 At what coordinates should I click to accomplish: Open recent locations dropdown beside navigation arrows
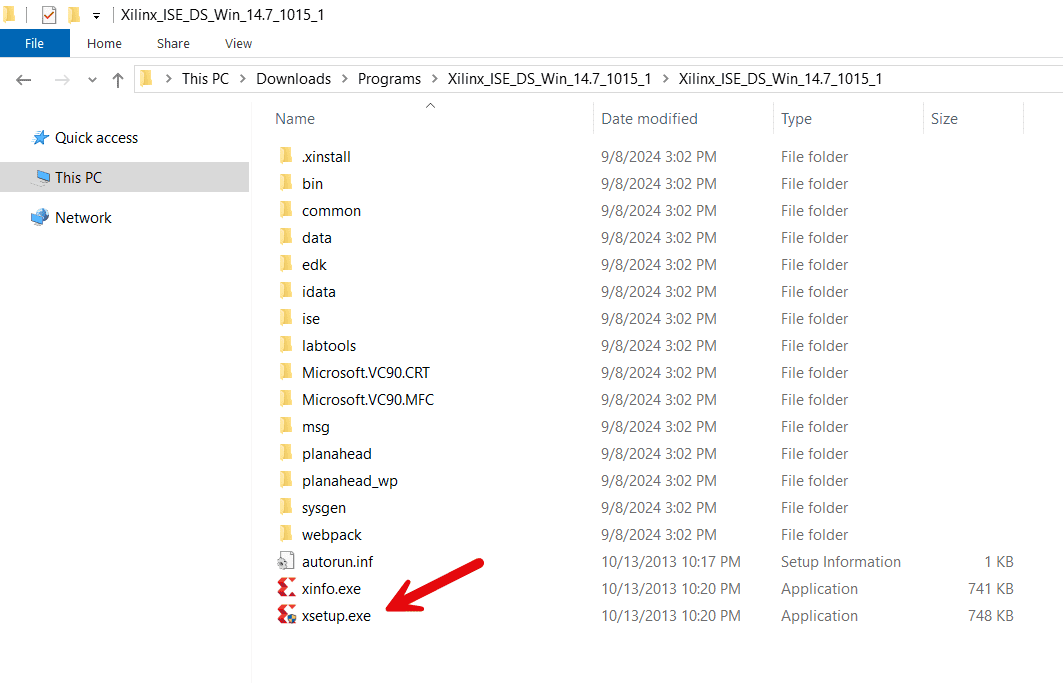92,78
